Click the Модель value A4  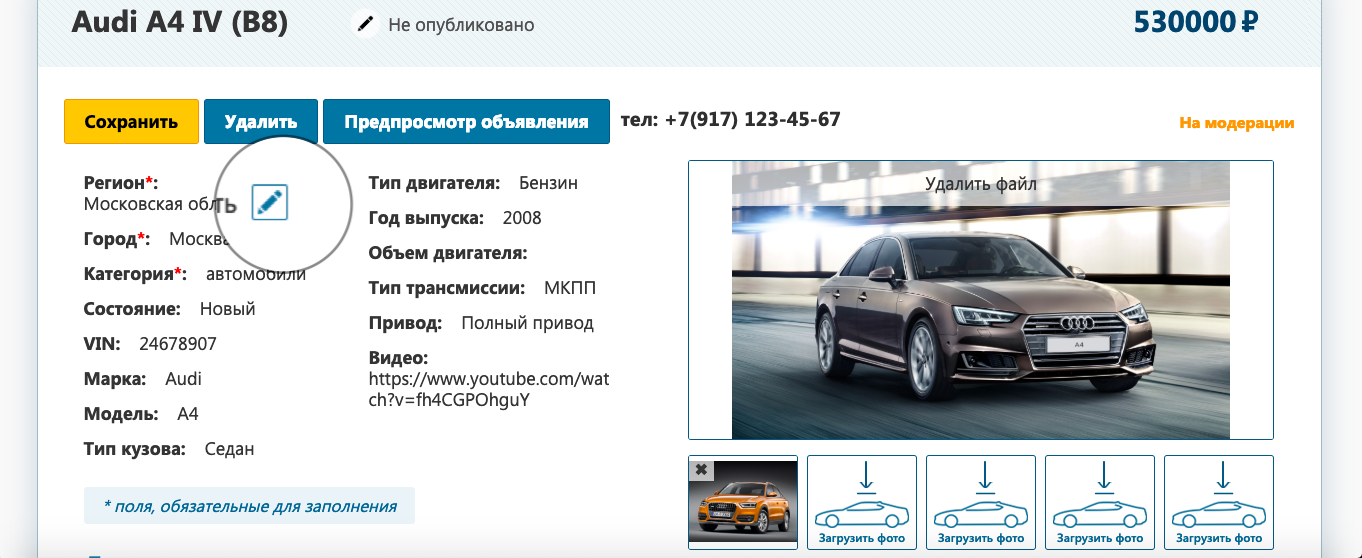[x=188, y=414]
